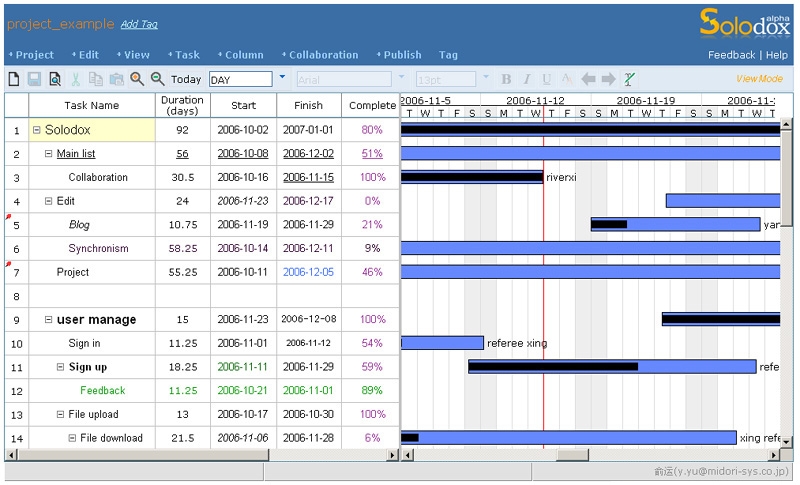The image size is (800, 485).
Task: Open the Column menu
Action: (240, 55)
